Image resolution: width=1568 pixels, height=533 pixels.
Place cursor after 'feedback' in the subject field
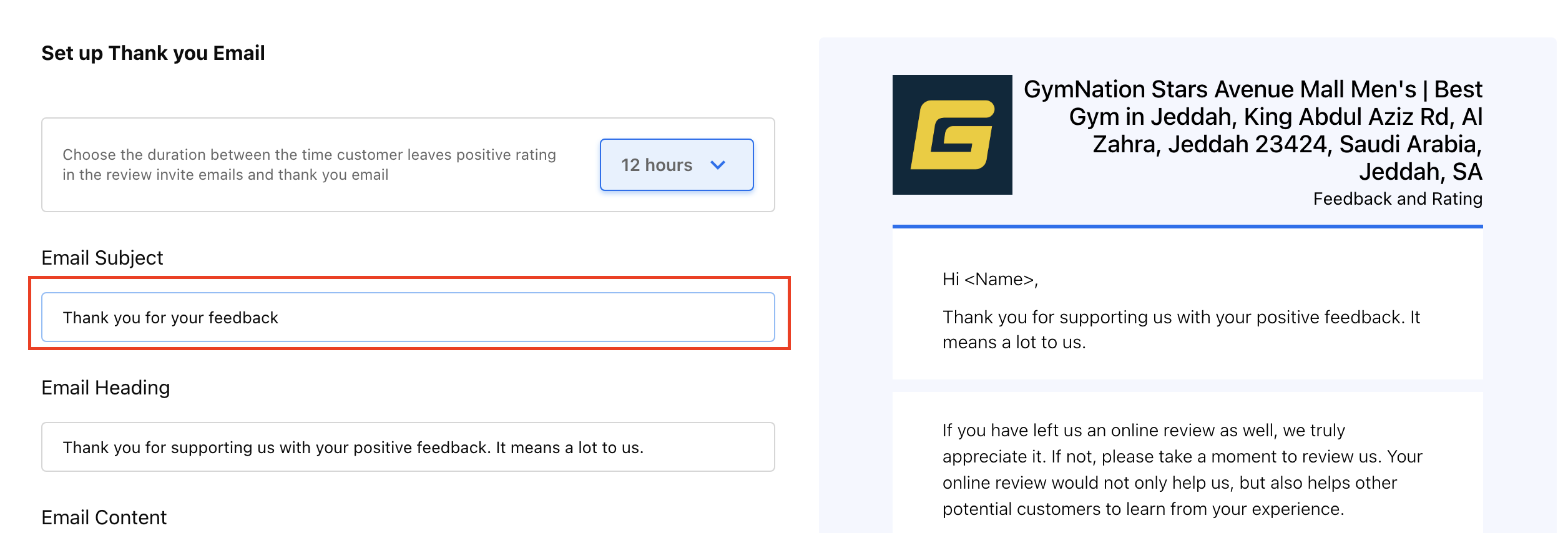pyautogui.click(x=279, y=318)
